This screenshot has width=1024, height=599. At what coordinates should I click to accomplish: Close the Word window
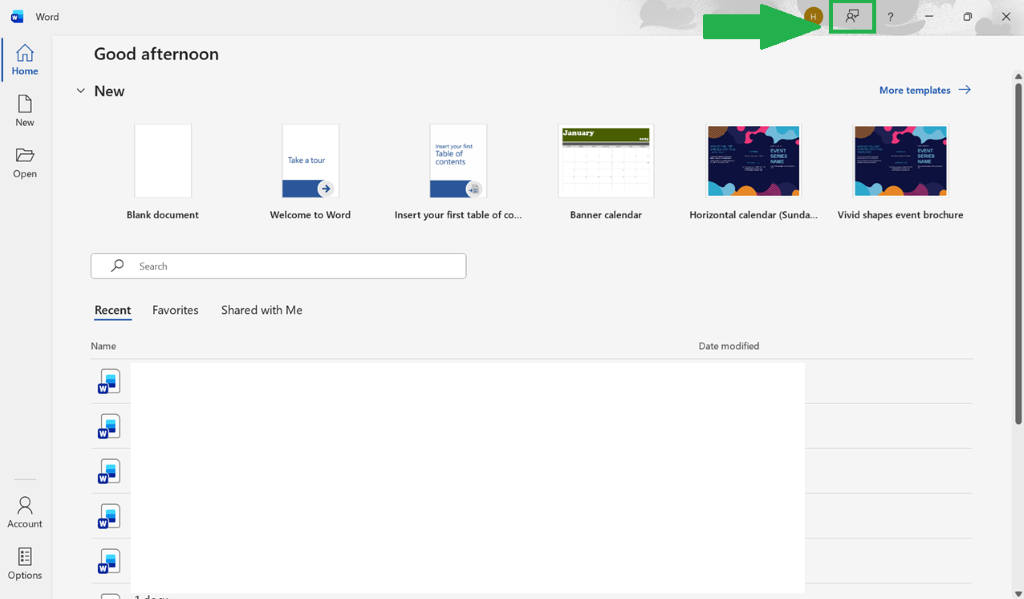[1006, 16]
